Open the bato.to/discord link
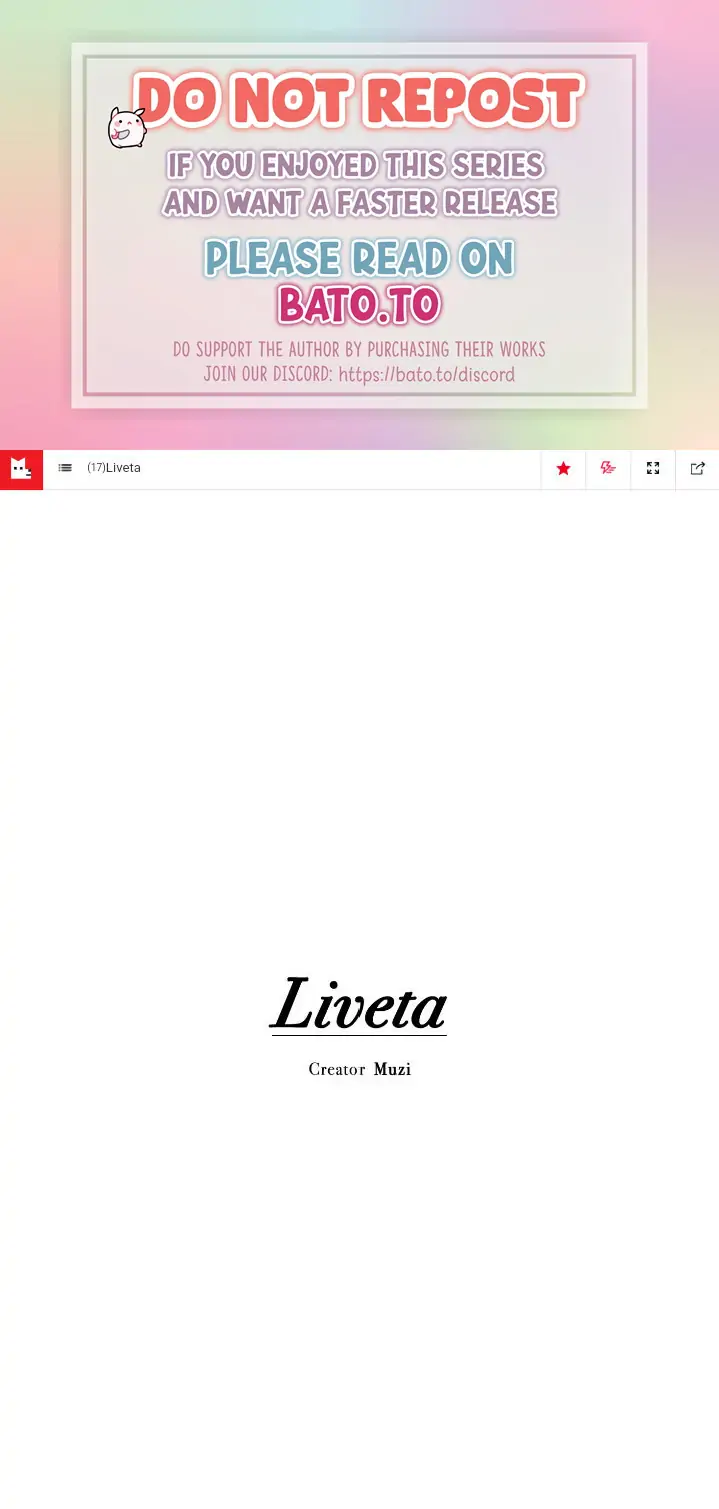Image resolution: width=719 pixels, height=1509 pixels. (426, 375)
